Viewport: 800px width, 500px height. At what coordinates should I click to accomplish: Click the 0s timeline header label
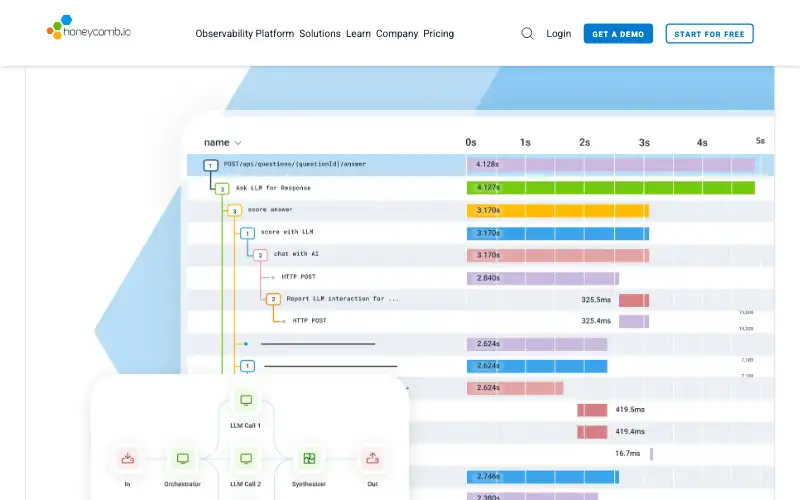(x=471, y=143)
